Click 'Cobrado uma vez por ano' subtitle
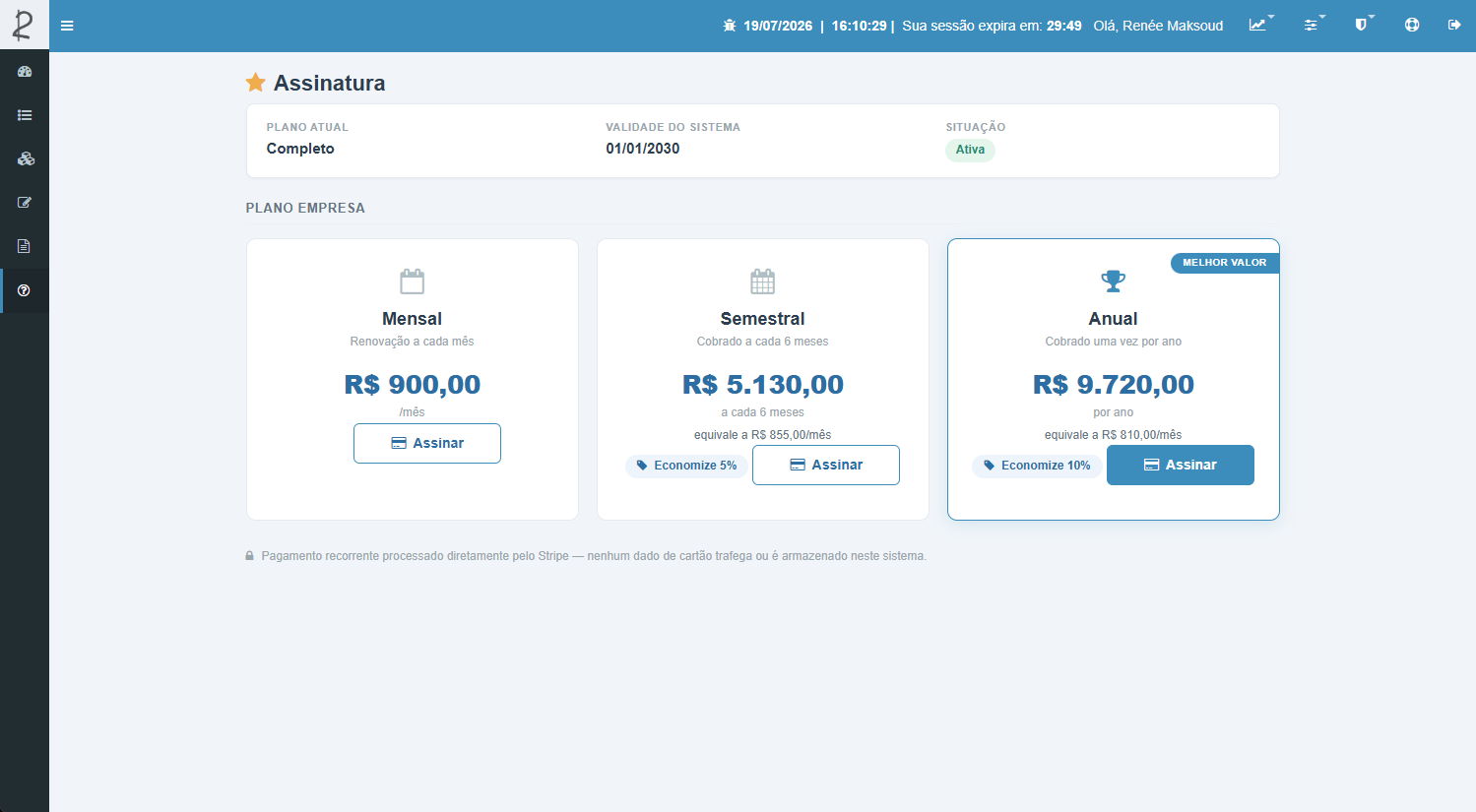The height and width of the screenshot is (812, 1476). 1114,342
